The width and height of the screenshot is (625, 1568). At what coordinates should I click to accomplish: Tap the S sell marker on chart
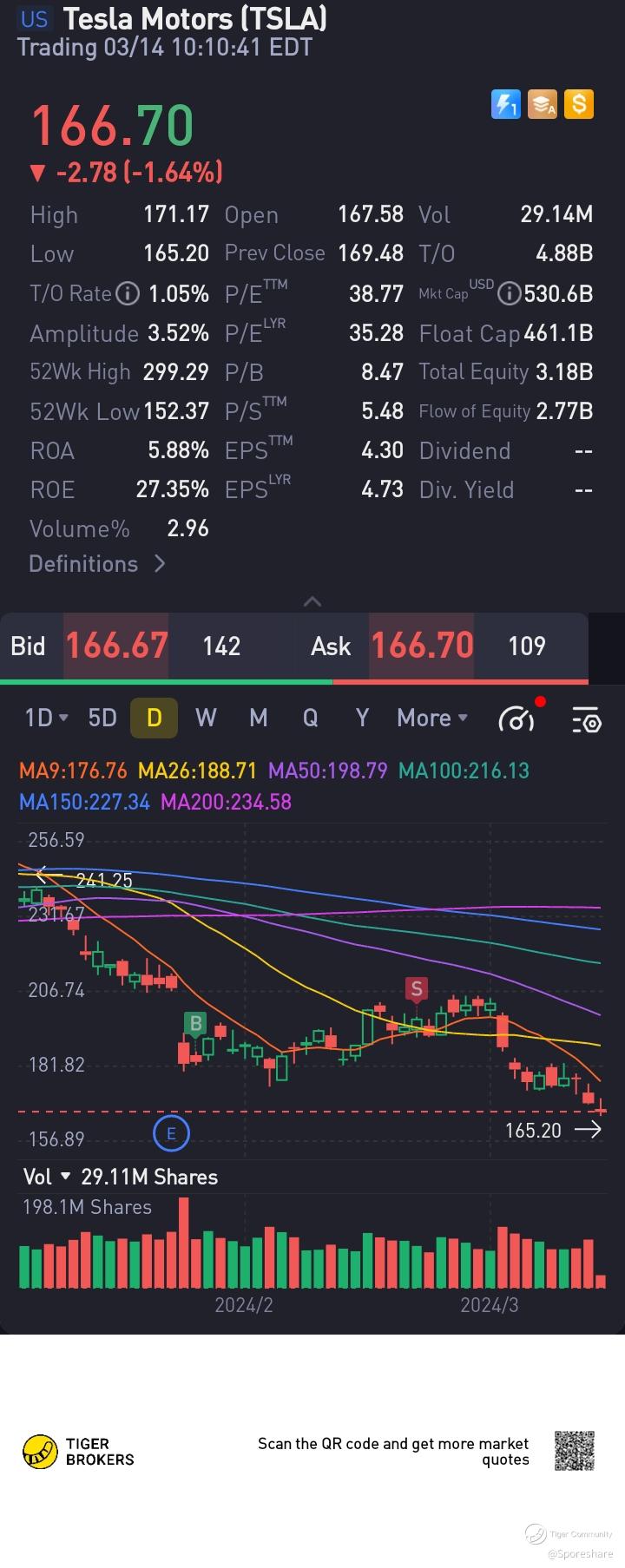[x=417, y=989]
